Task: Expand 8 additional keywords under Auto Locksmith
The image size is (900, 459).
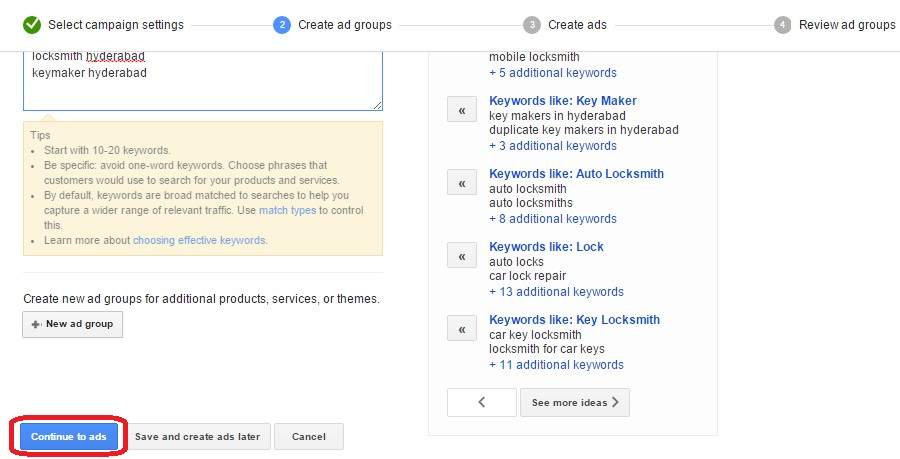Action: point(553,219)
